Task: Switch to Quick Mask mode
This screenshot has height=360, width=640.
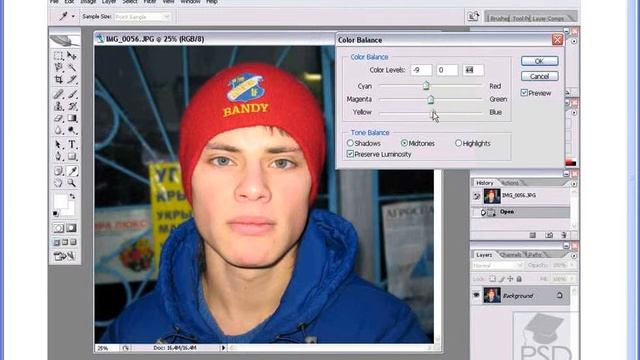Action: point(71,228)
